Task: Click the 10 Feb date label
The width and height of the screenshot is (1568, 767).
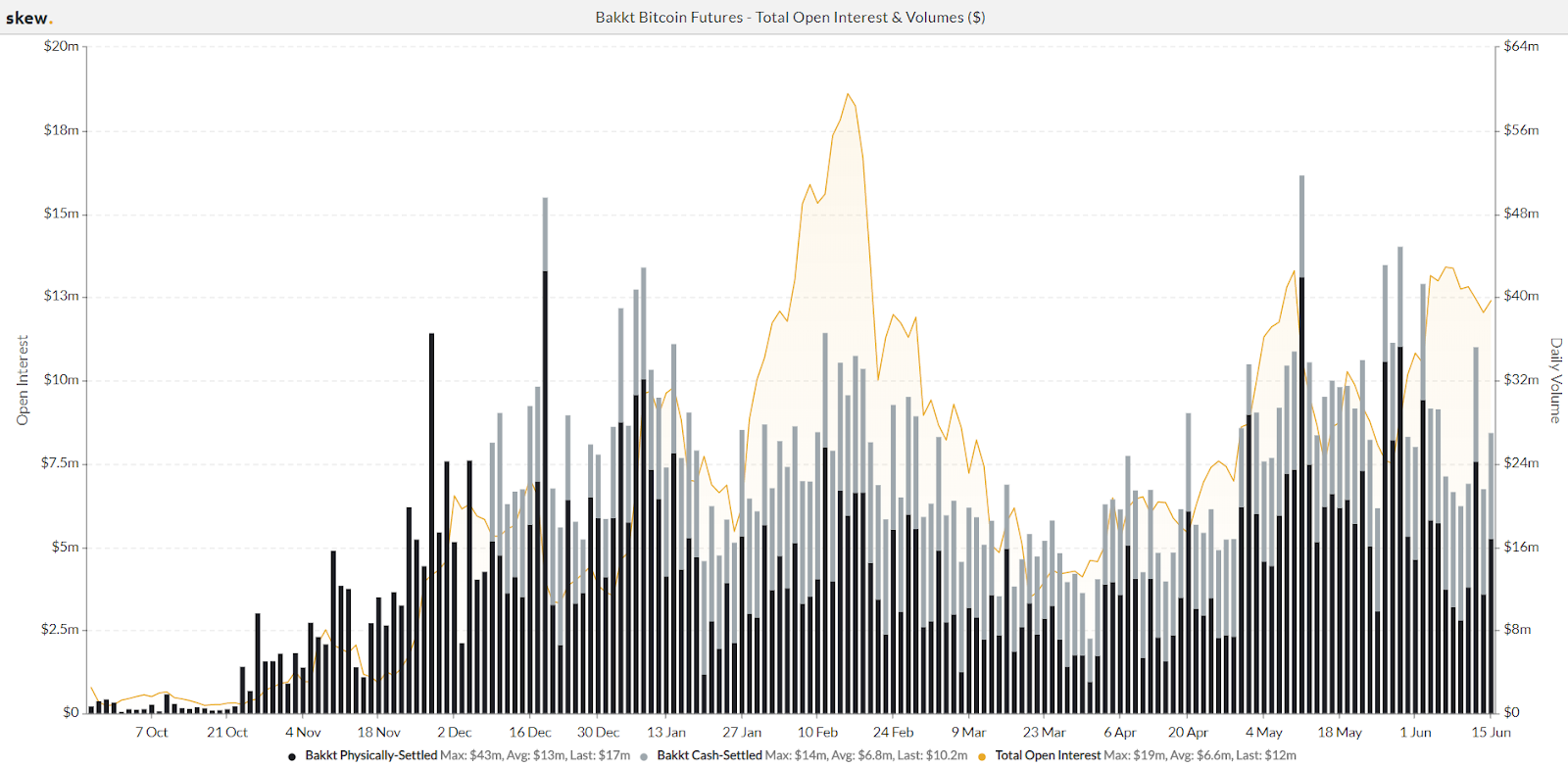Action: tap(817, 733)
